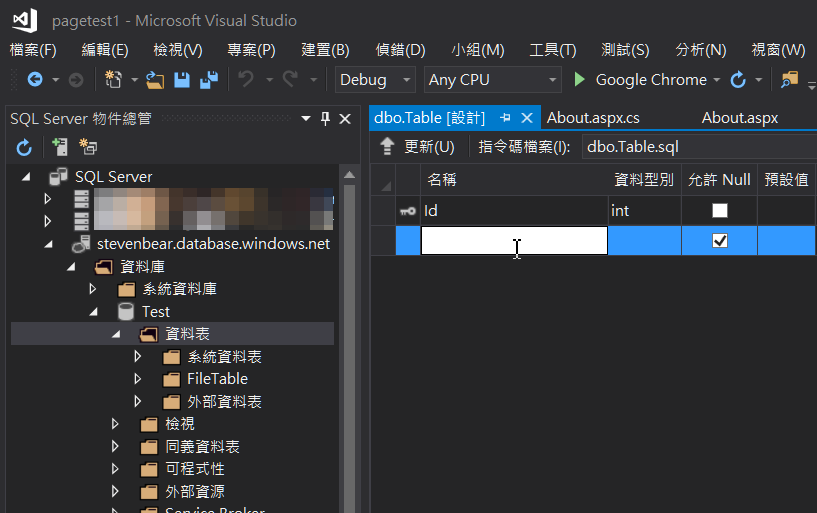Viewport: 817px width, 513px height.
Task: Open the explorer panel window position dropdown
Action: [x=306, y=119]
